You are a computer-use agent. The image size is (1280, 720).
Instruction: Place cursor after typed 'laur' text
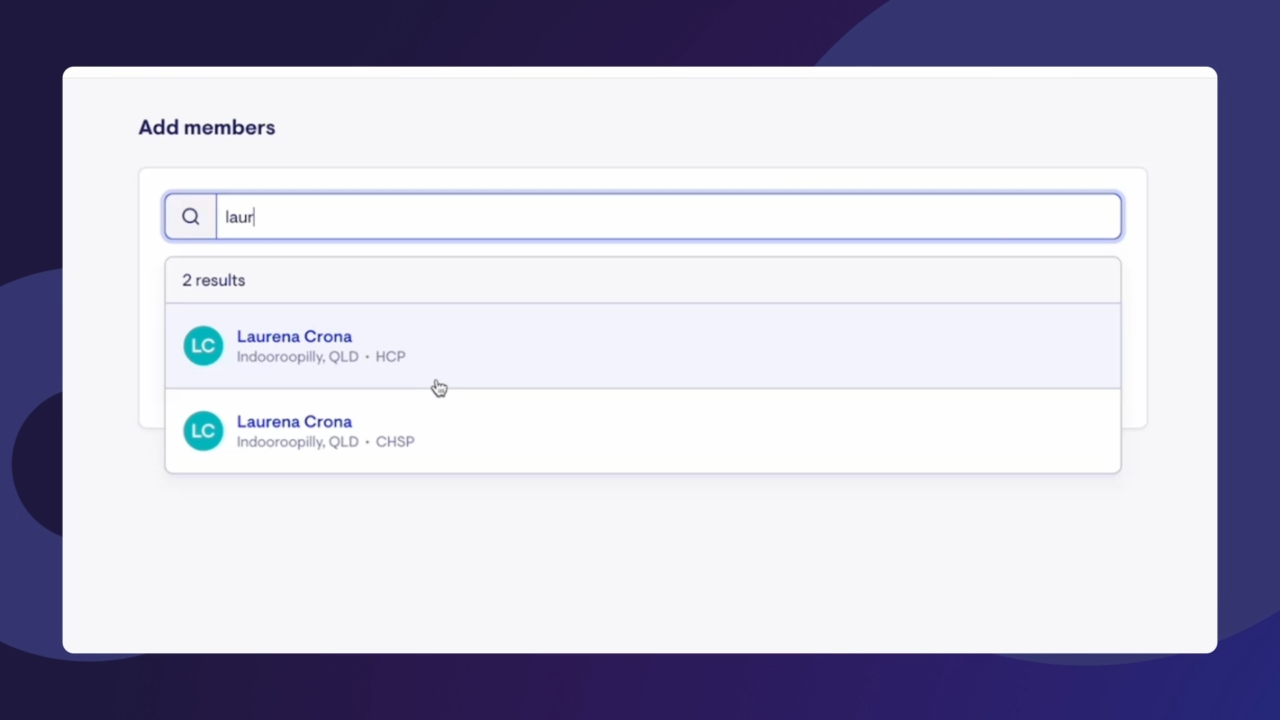[255, 217]
